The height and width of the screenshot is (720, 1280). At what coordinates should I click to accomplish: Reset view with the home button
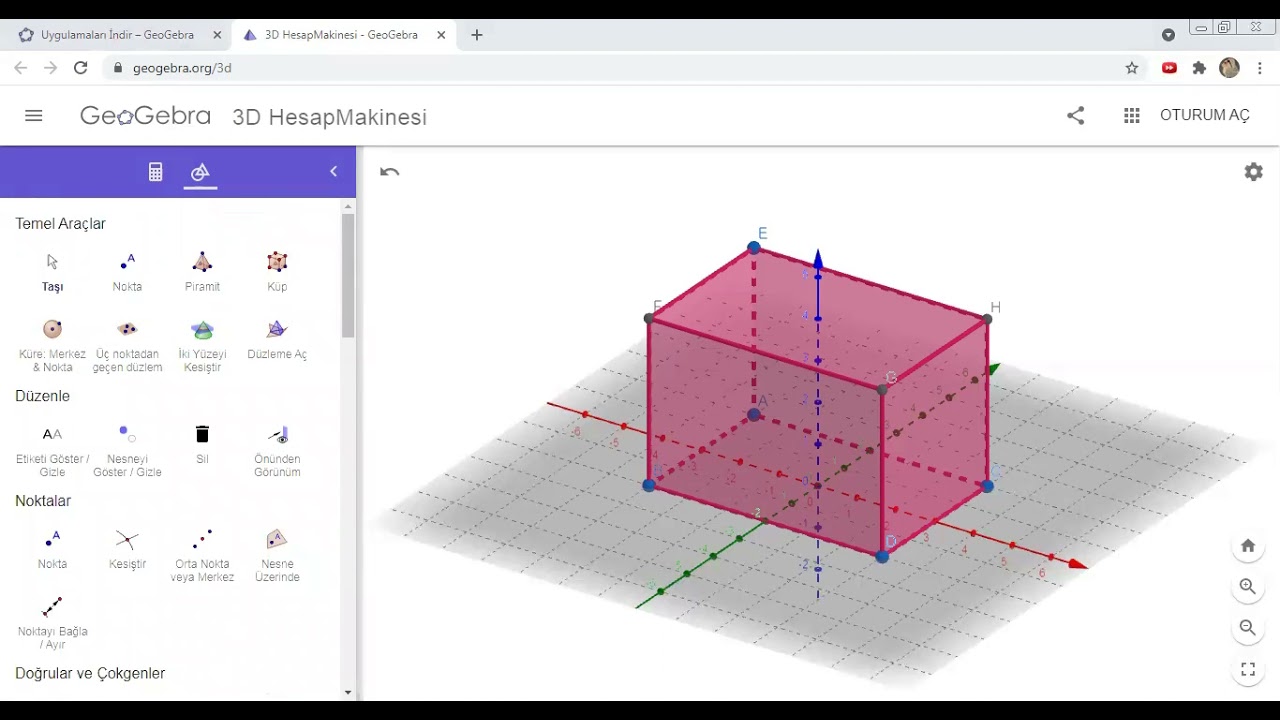pos(1248,546)
